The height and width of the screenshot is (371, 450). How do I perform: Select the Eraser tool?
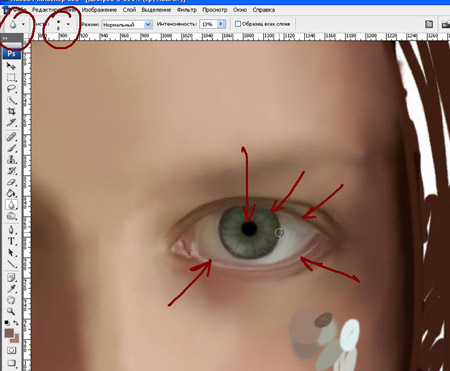11,182
